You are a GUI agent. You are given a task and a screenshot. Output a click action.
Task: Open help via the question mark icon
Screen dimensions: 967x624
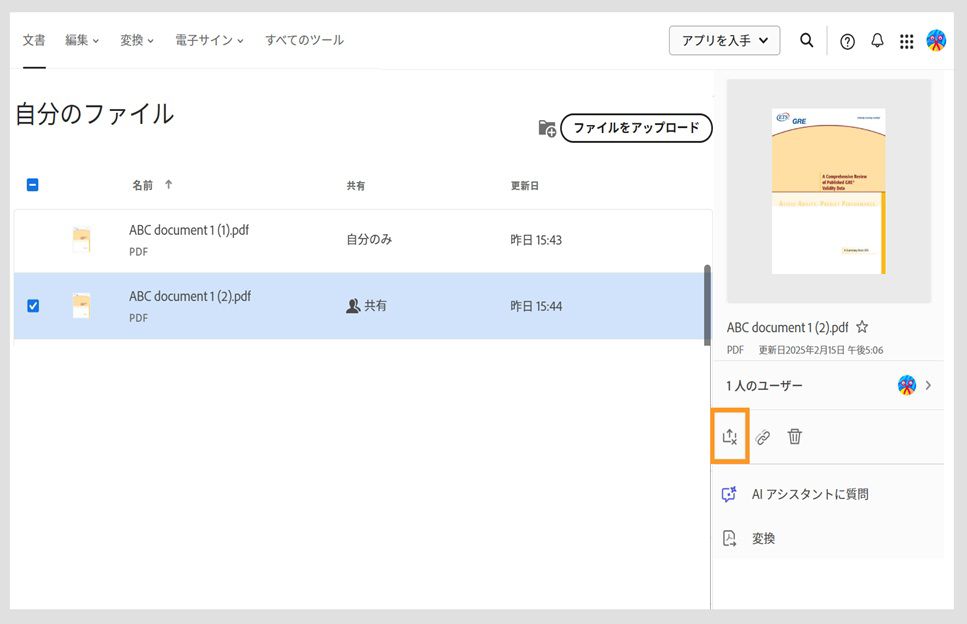[x=847, y=40]
